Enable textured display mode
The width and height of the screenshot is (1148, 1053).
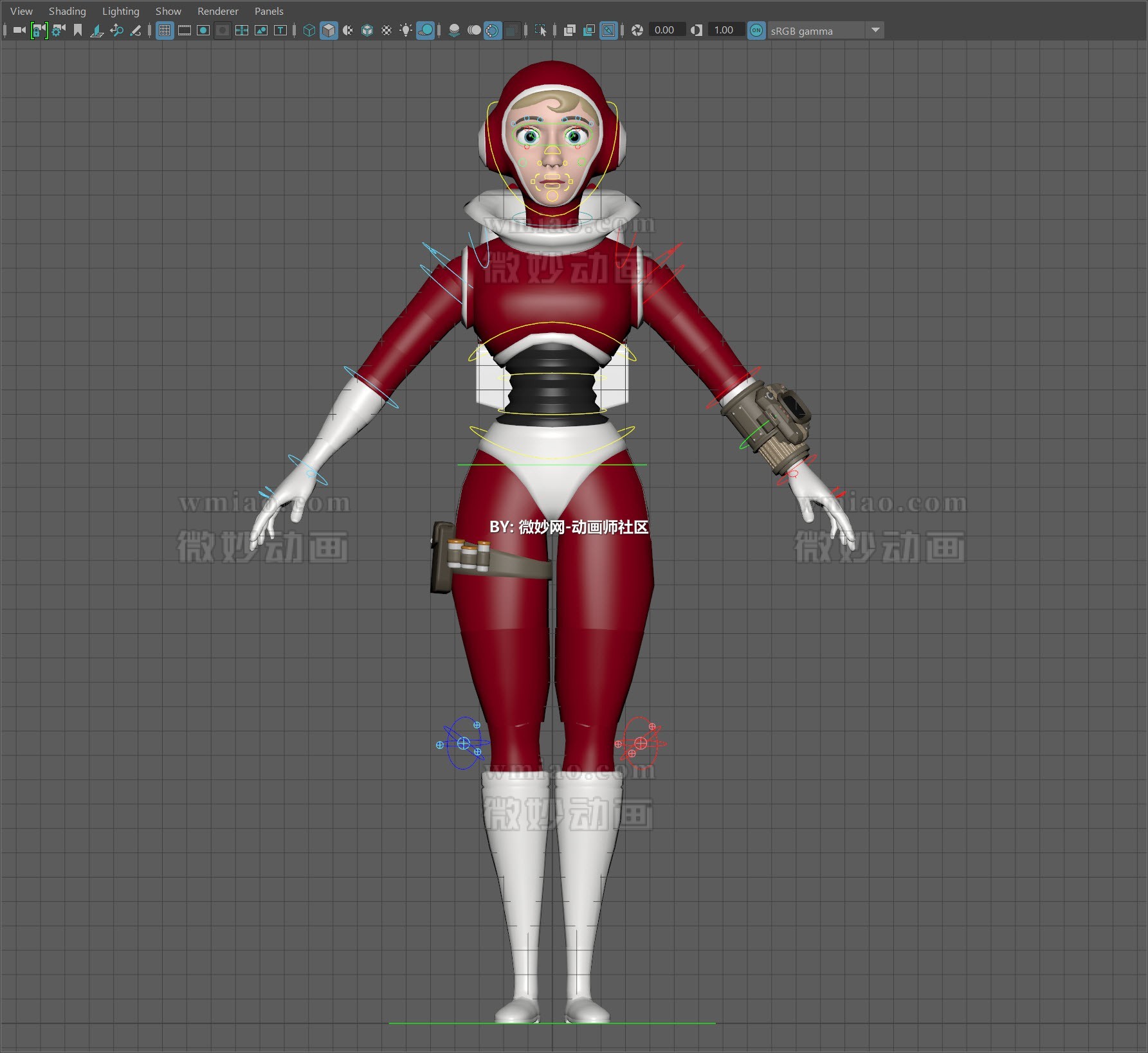(x=388, y=30)
